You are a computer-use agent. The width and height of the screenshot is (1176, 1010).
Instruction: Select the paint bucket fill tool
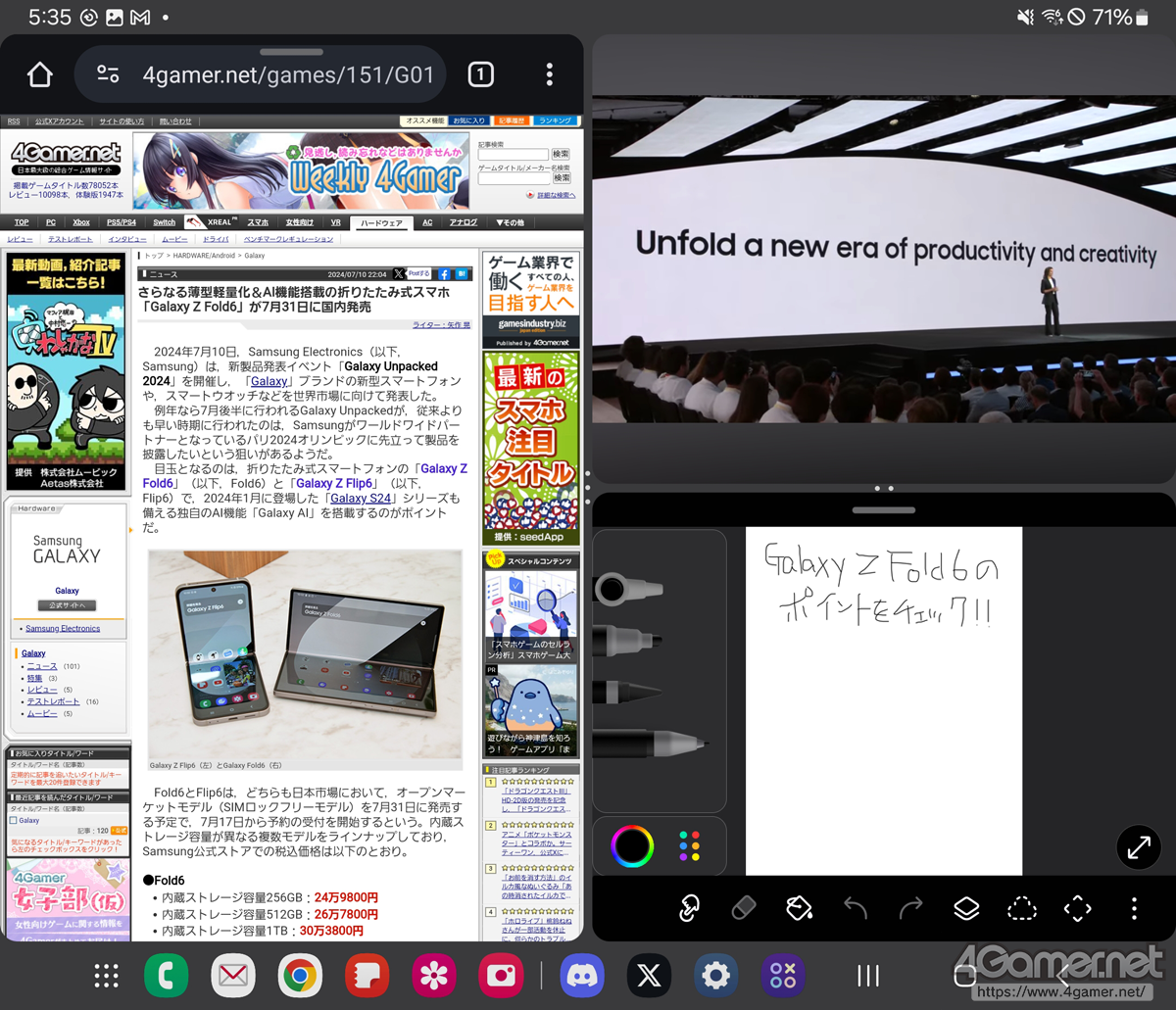[800, 908]
